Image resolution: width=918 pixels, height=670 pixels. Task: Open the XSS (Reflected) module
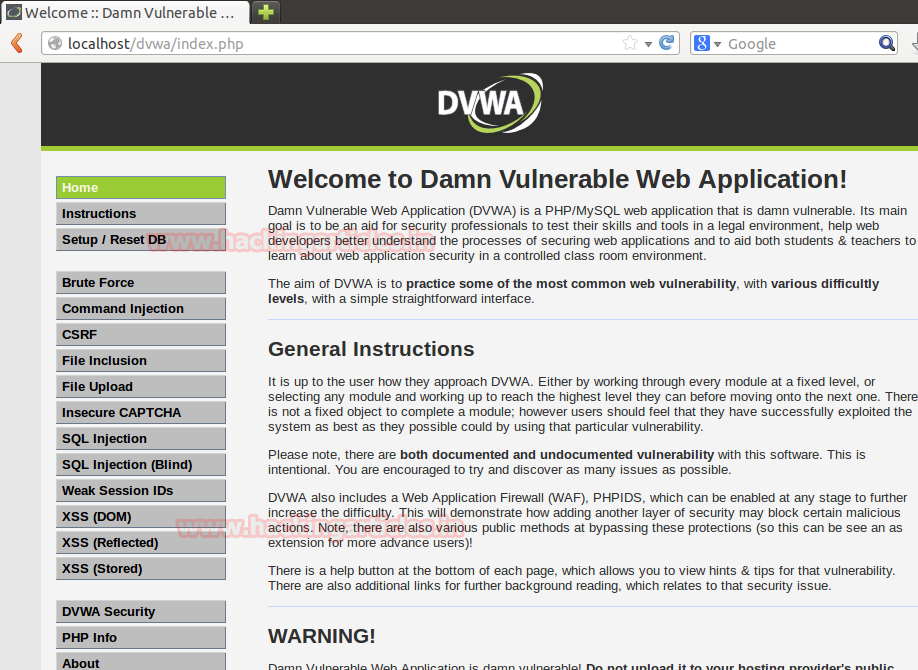point(141,543)
